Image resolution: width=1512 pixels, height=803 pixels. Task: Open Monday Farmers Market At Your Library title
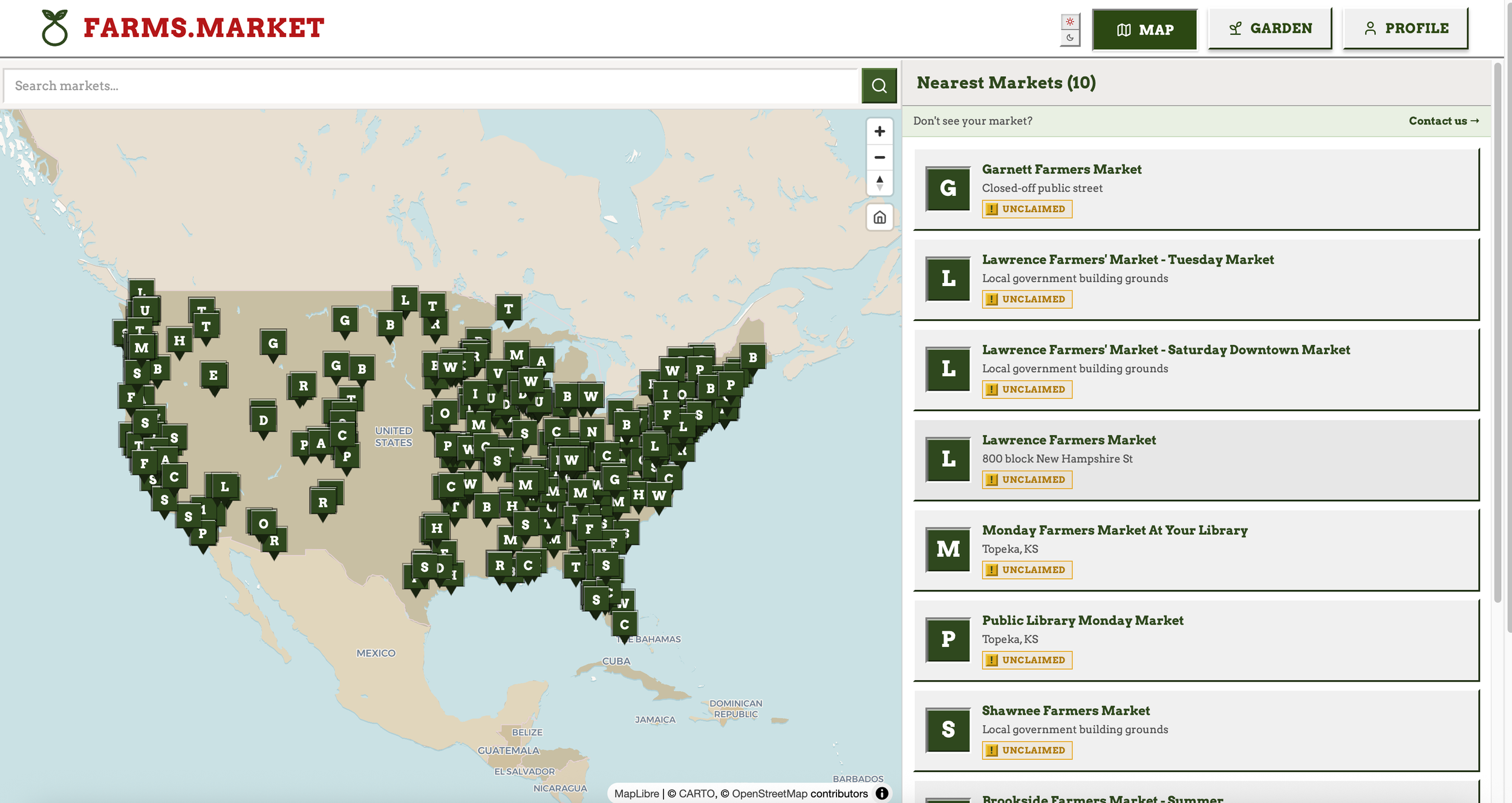1115,530
